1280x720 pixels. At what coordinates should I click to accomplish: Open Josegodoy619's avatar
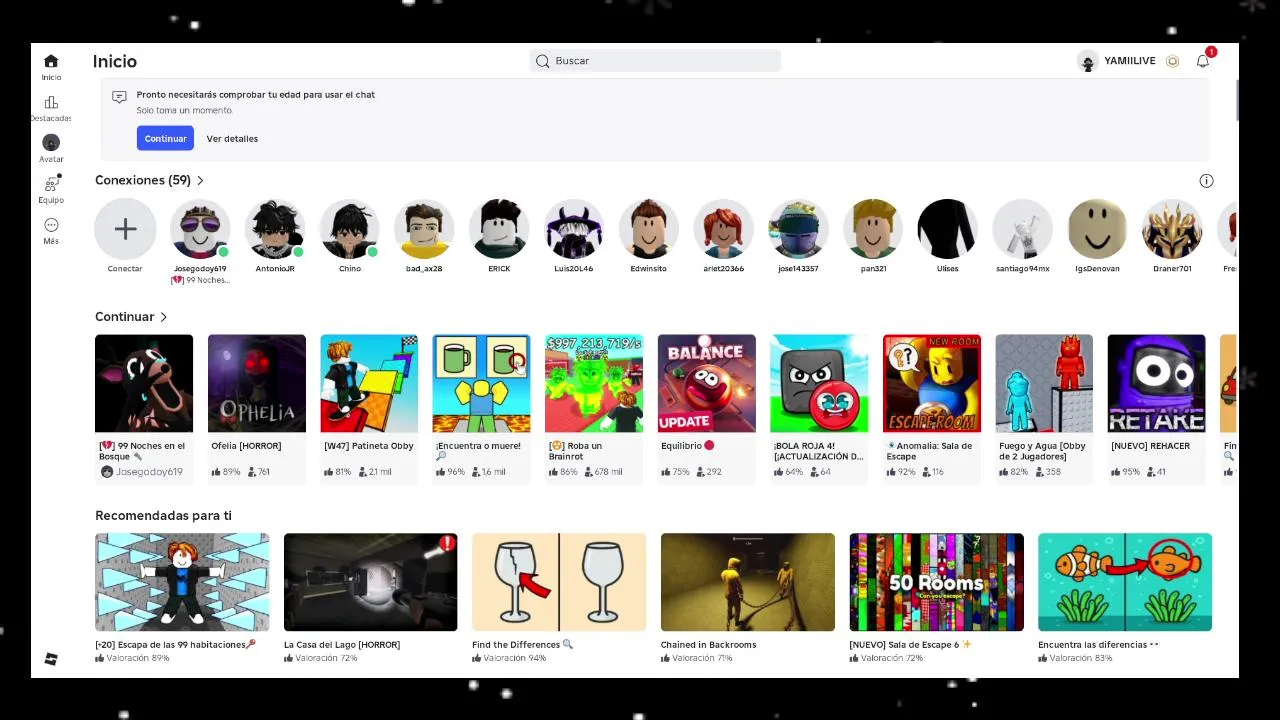200,229
